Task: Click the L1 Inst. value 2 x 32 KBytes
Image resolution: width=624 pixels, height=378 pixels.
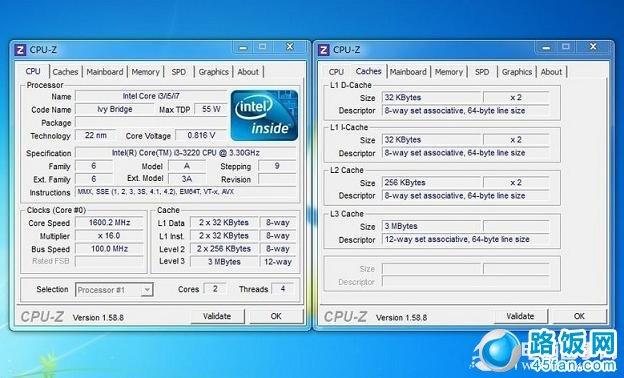Action: point(224,236)
